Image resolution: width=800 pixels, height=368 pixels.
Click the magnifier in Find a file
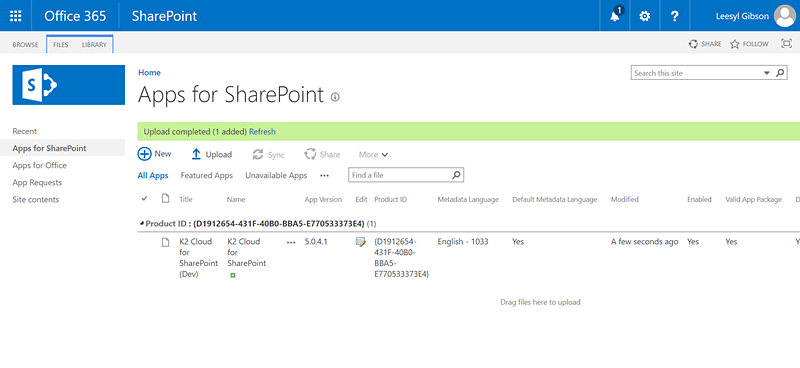coord(457,175)
